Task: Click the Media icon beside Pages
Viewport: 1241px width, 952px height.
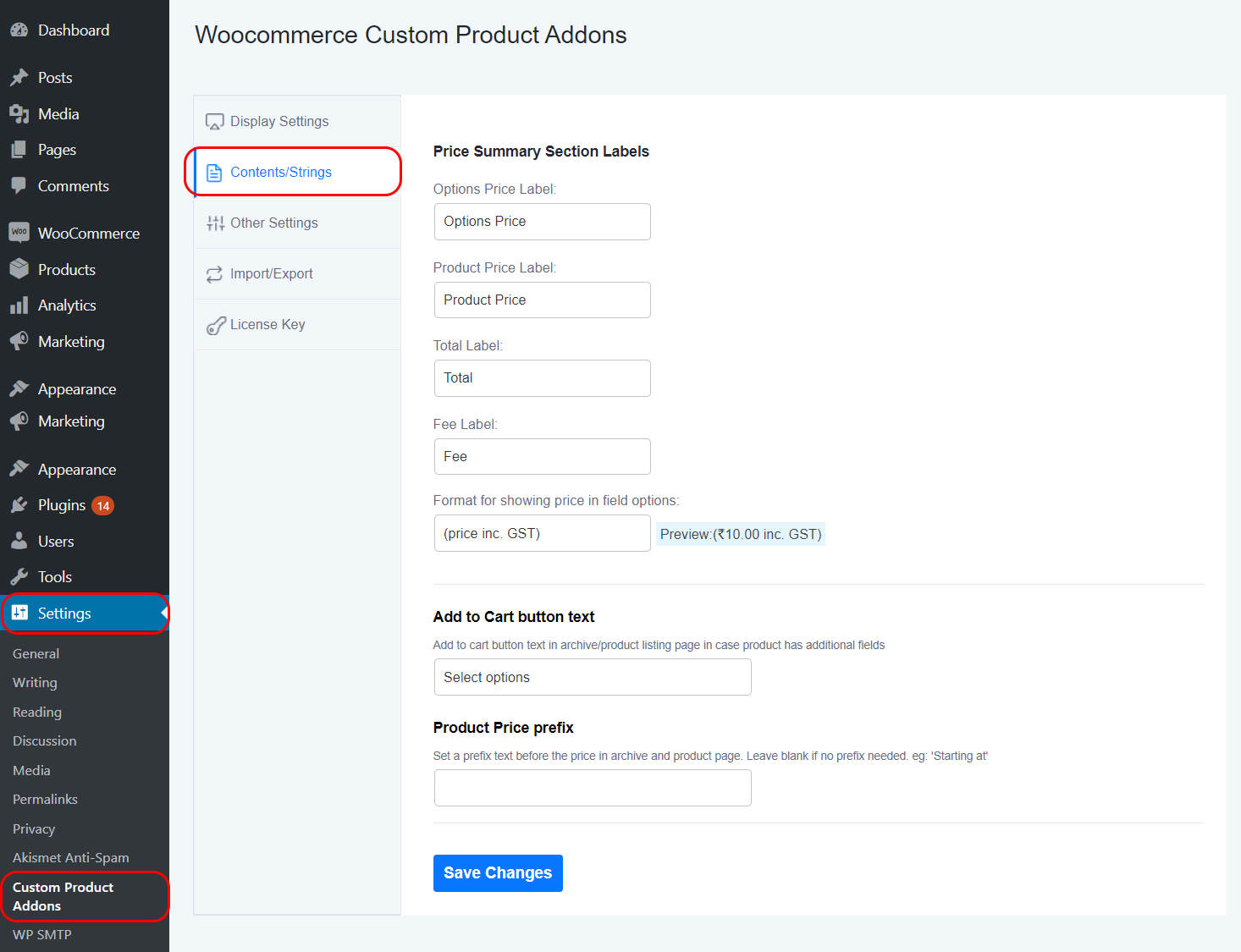Action: coord(19,114)
